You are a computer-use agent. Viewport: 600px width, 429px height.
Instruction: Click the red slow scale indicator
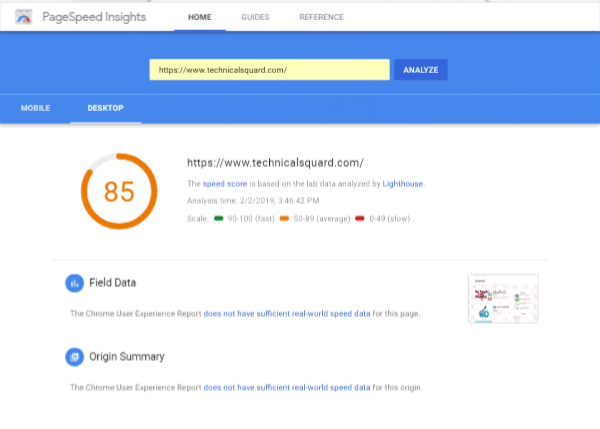pyautogui.click(x=360, y=219)
